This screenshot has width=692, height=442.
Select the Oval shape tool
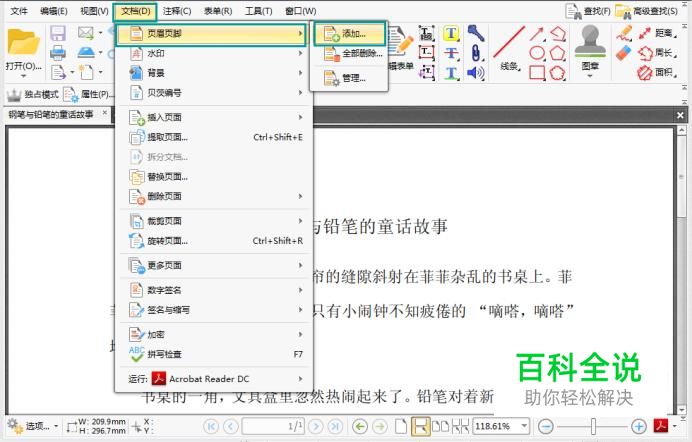click(x=537, y=53)
